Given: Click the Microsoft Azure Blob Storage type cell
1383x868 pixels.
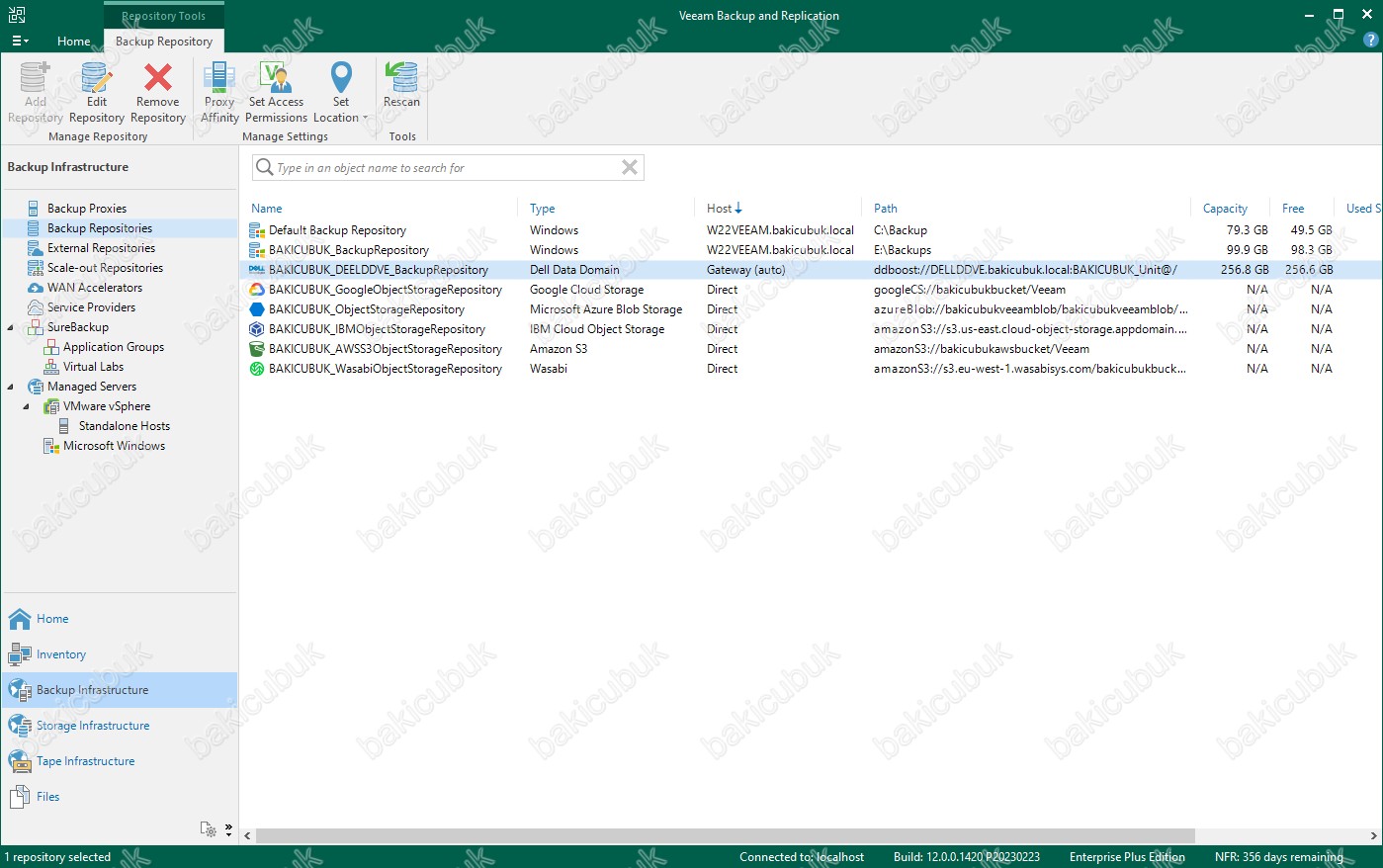Looking at the screenshot, I should (606, 309).
